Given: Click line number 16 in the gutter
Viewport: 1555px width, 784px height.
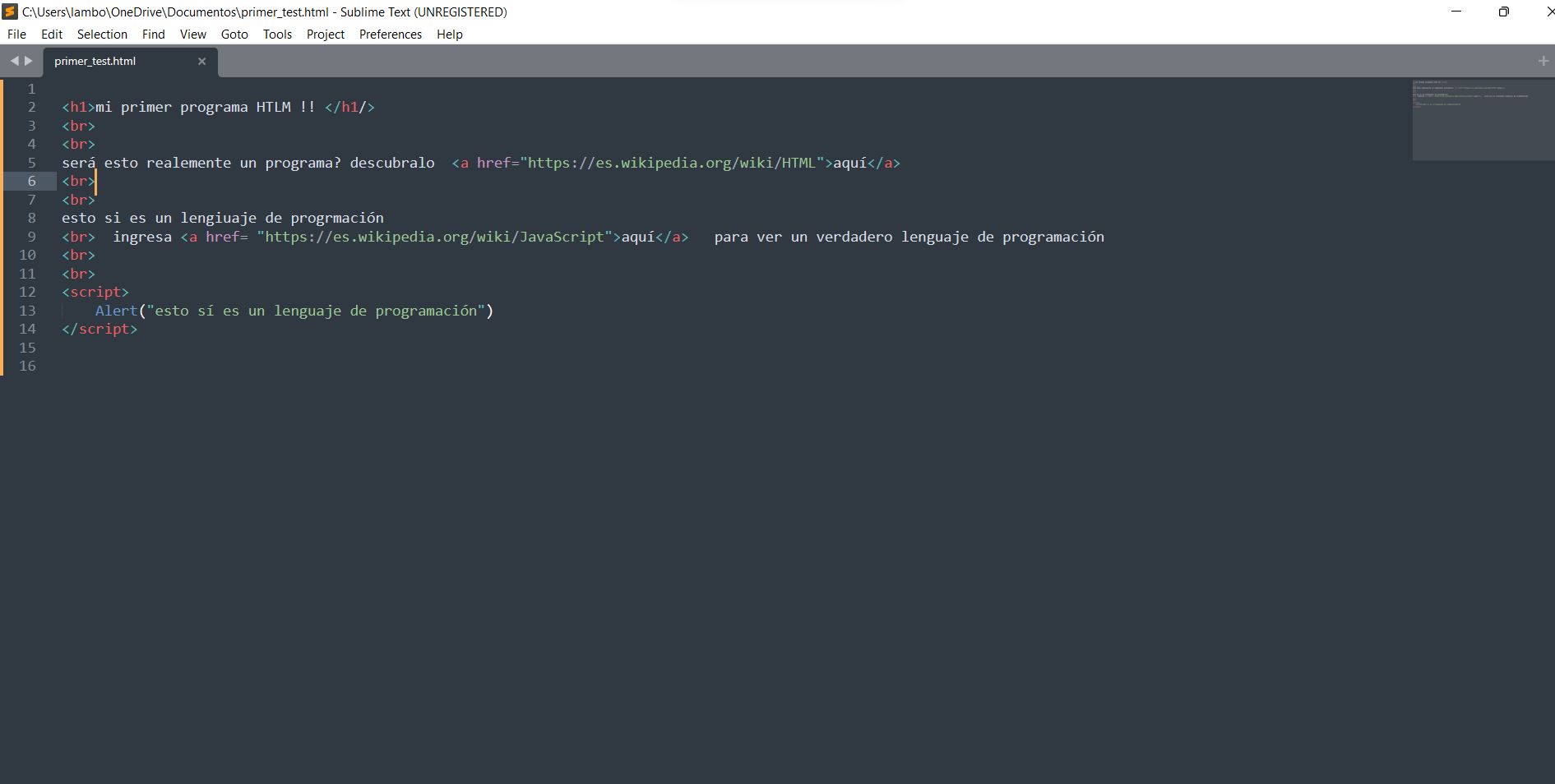Looking at the screenshot, I should click(28, 366).
